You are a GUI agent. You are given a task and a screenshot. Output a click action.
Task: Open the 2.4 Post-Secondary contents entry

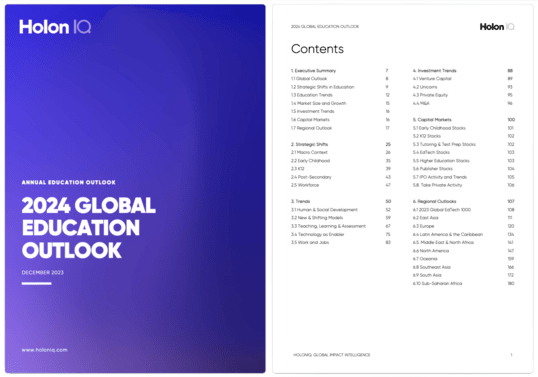311,177
